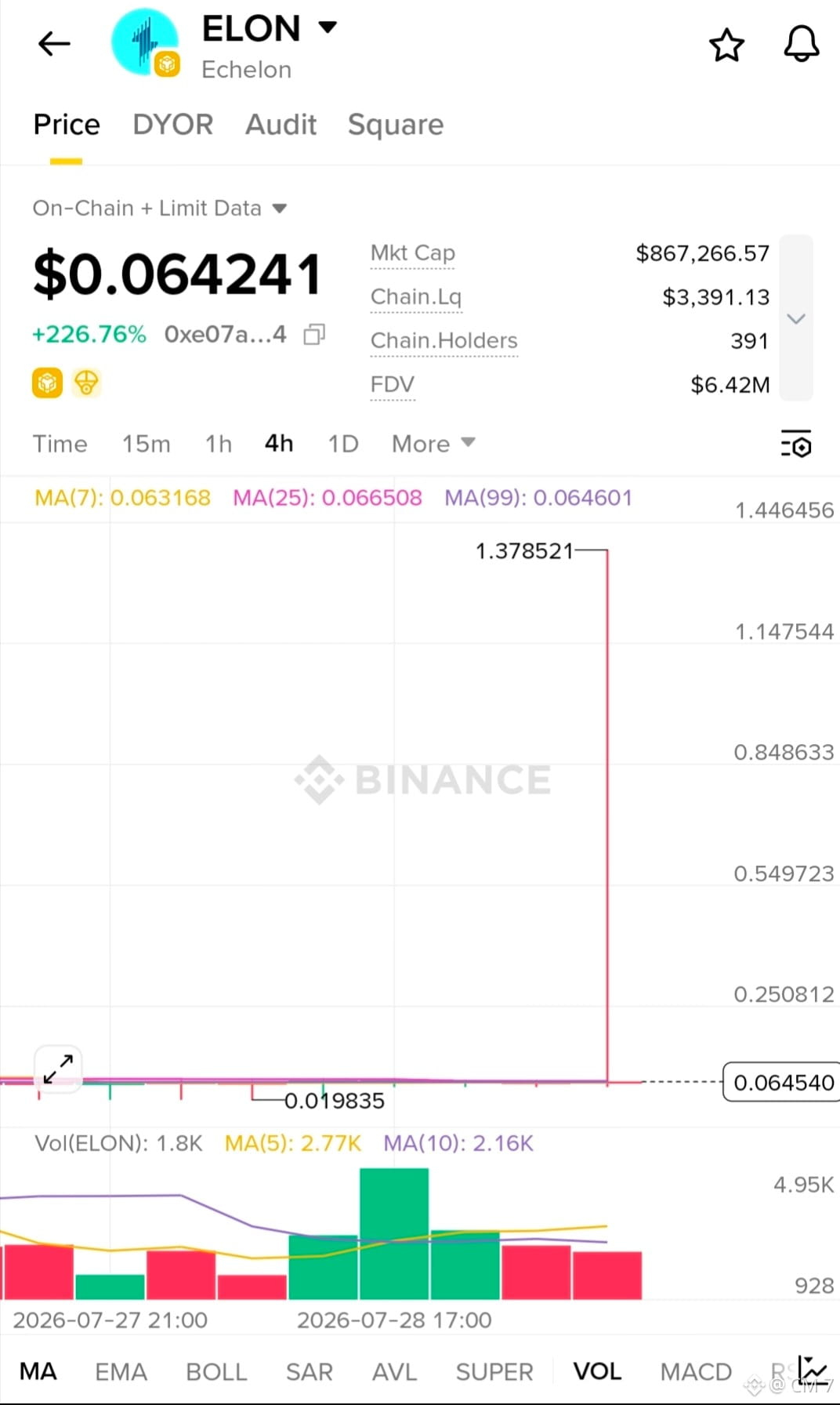The height and width of the screenshot is (1405, 840).
Task: Copy the contract address 0xe07a...4
Action: 314,335
